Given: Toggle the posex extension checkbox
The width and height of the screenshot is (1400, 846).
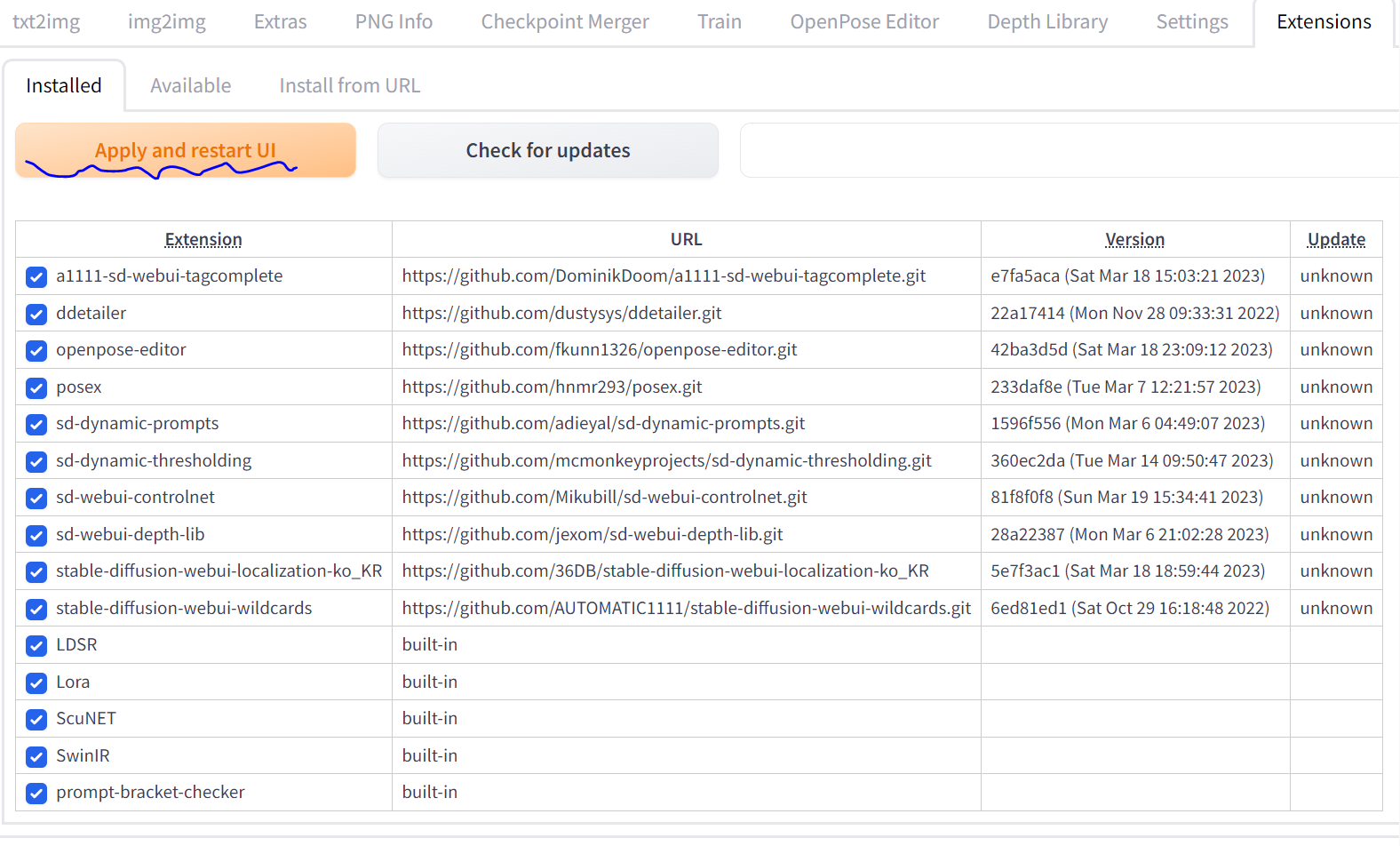Looking at the screenshot, I should [36, 387].
